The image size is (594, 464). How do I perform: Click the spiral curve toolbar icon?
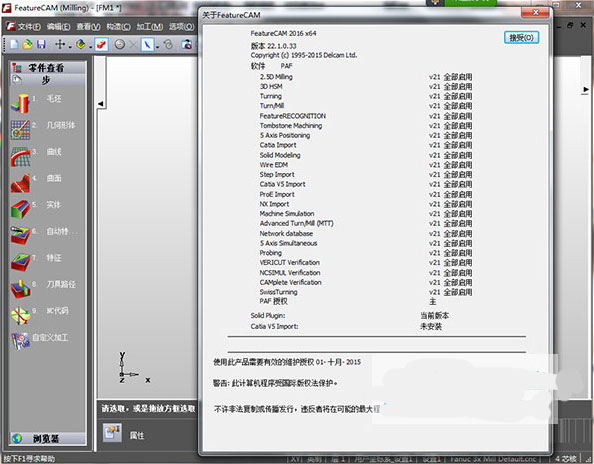168,44
